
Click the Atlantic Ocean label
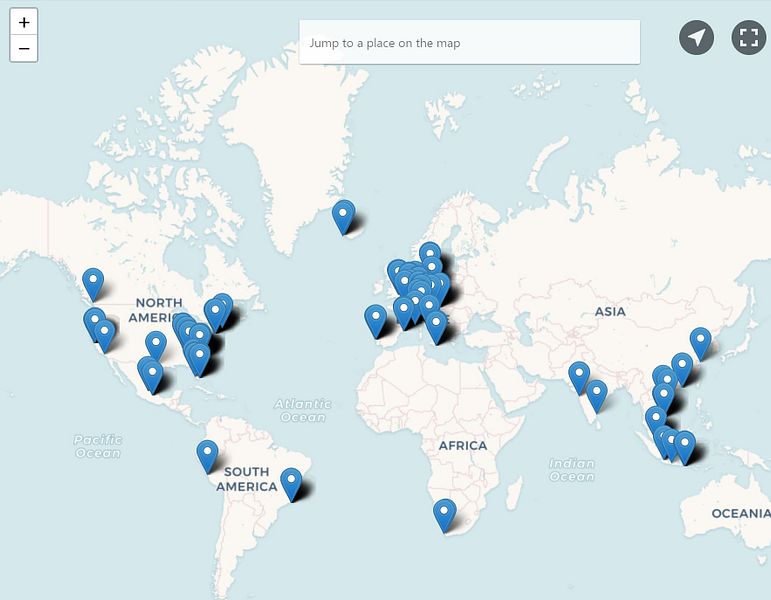point(303,411)
